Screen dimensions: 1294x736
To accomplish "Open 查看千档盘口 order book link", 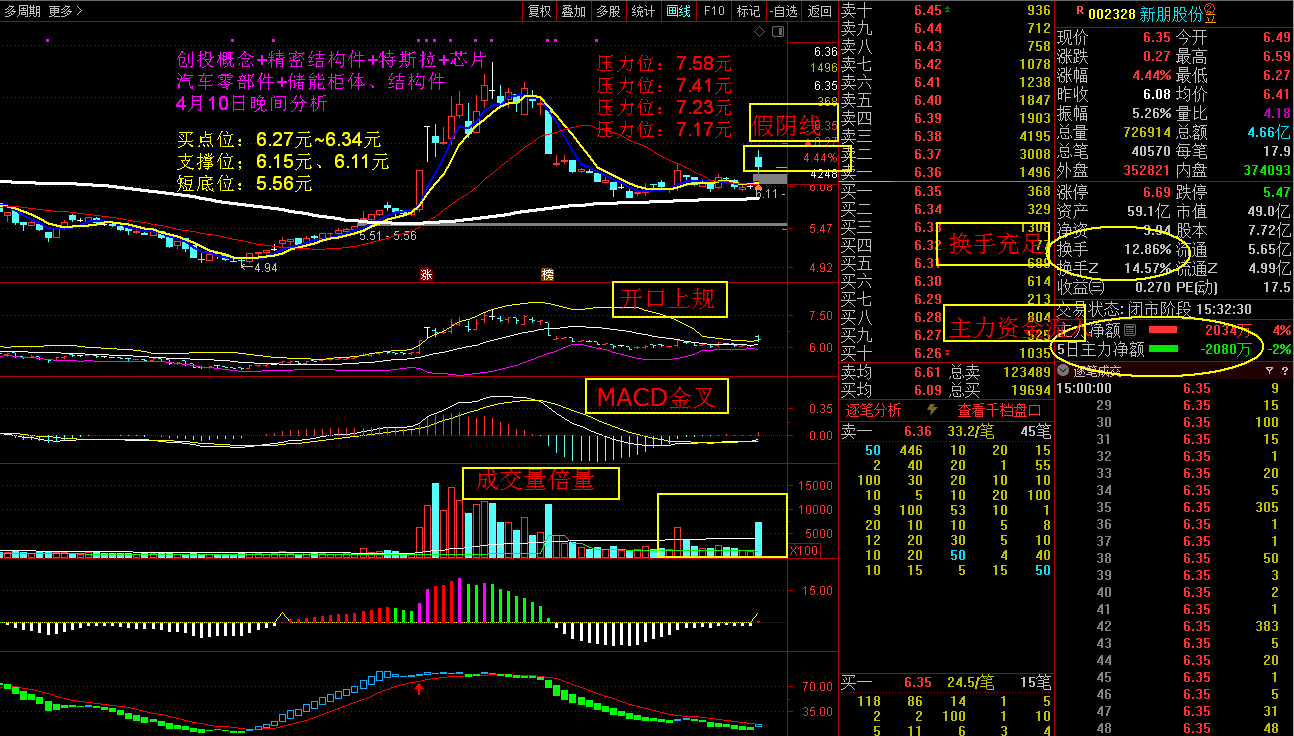I will (999, 410).
